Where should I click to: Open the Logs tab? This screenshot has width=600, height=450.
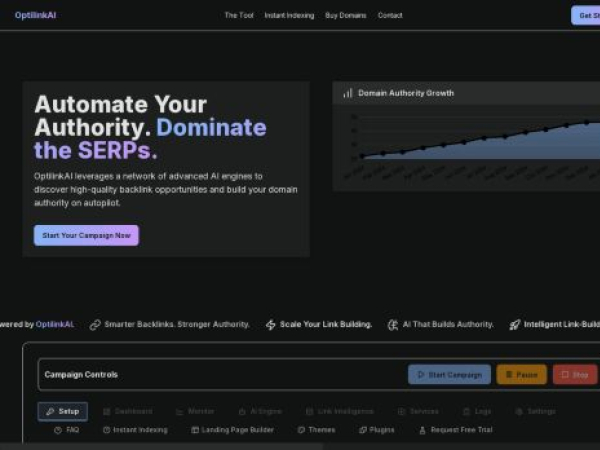click(477, 411)
